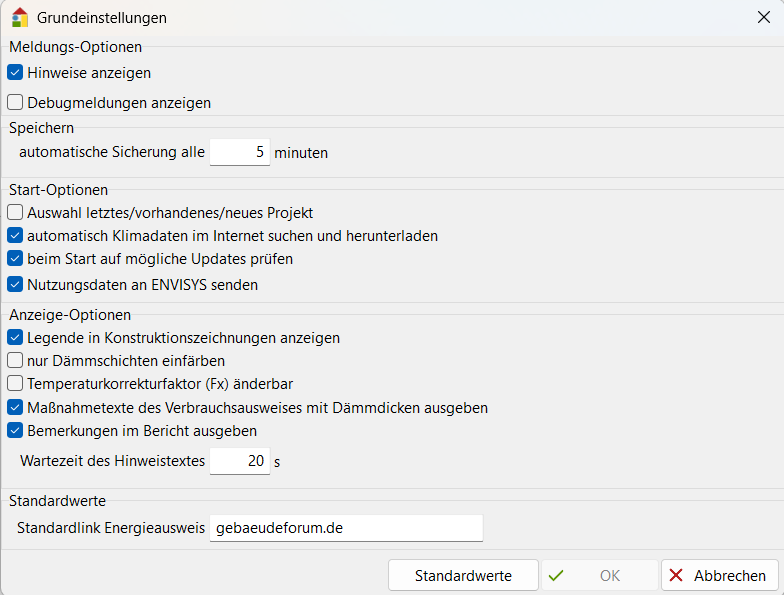Click the OK button
This screenshot has height=595, width=784.
pyautogui.click(x=600, y=575)
